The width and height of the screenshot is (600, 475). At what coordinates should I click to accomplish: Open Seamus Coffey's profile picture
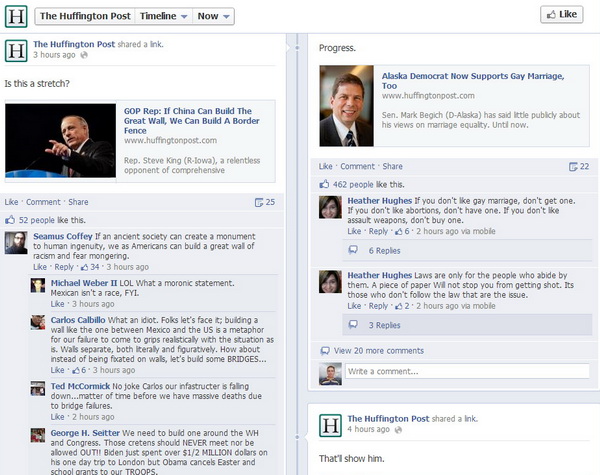(16, 242)
